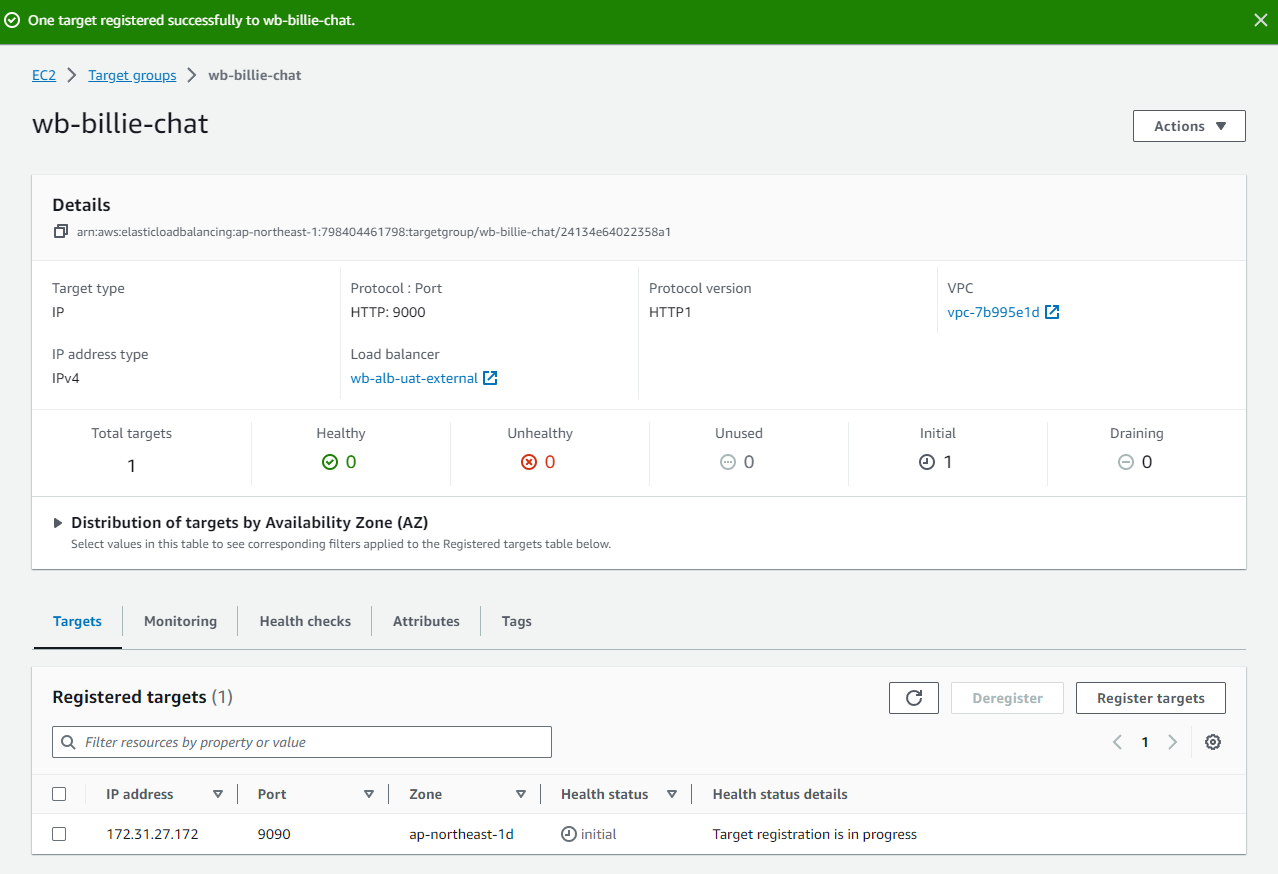The height and width of the screenshot is (874, 1278).
Task: Click the Register targets button
Action: click(x=1151, y=698)
